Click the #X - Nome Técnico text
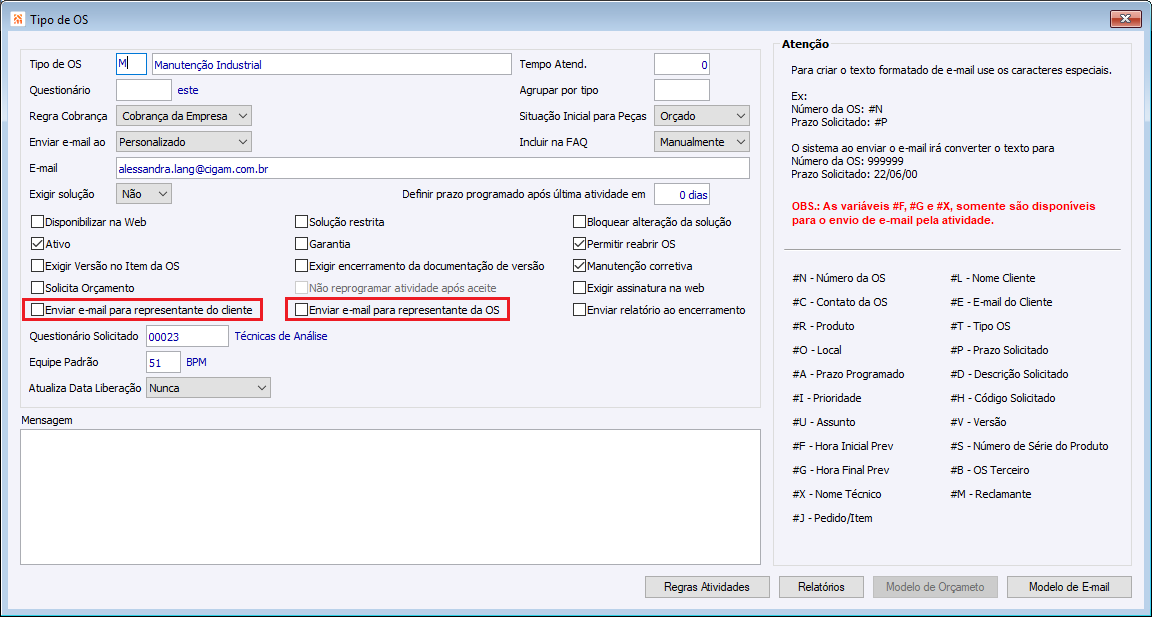The width and height of the screenshot is (1152, 617). [837, 494]
